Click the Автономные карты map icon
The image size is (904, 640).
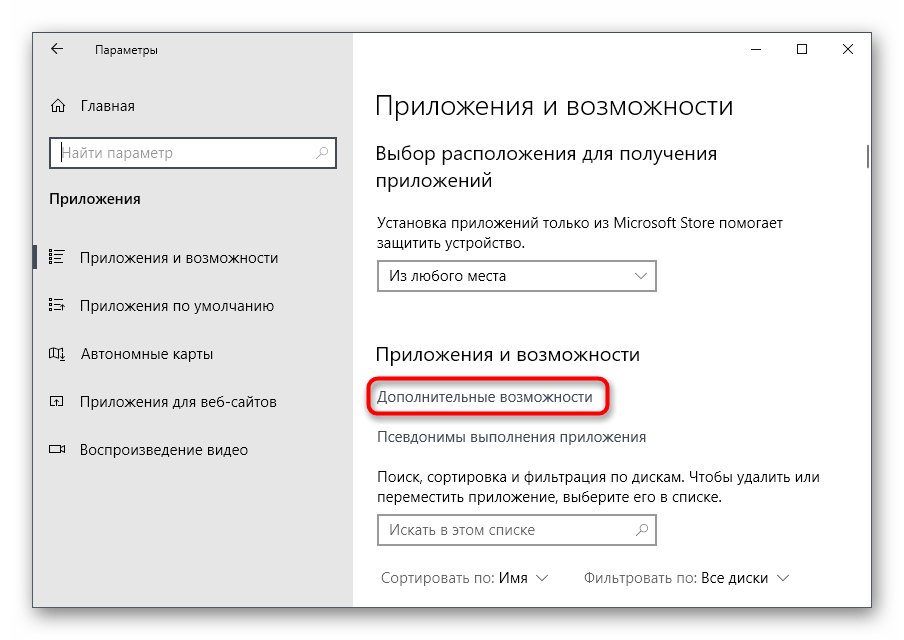click(58, 354)
